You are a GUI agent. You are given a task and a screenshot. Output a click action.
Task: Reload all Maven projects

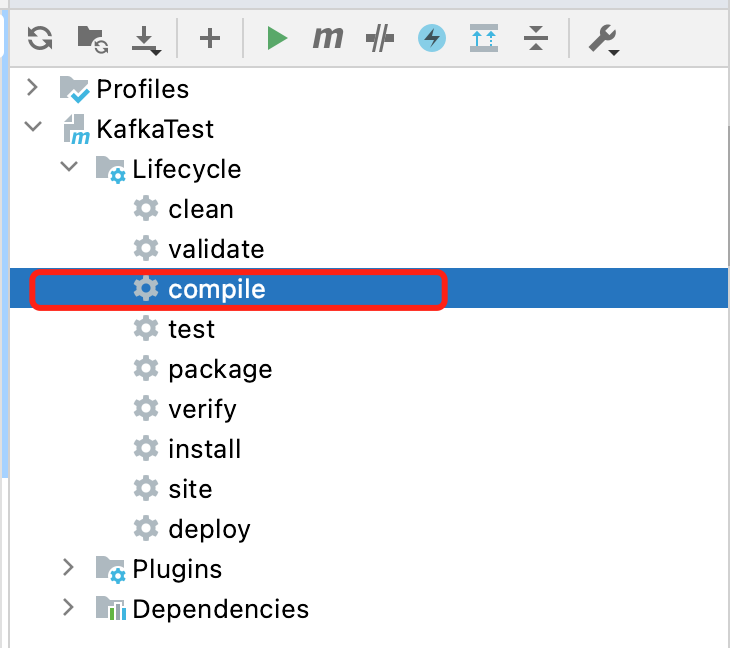point(40,38)
